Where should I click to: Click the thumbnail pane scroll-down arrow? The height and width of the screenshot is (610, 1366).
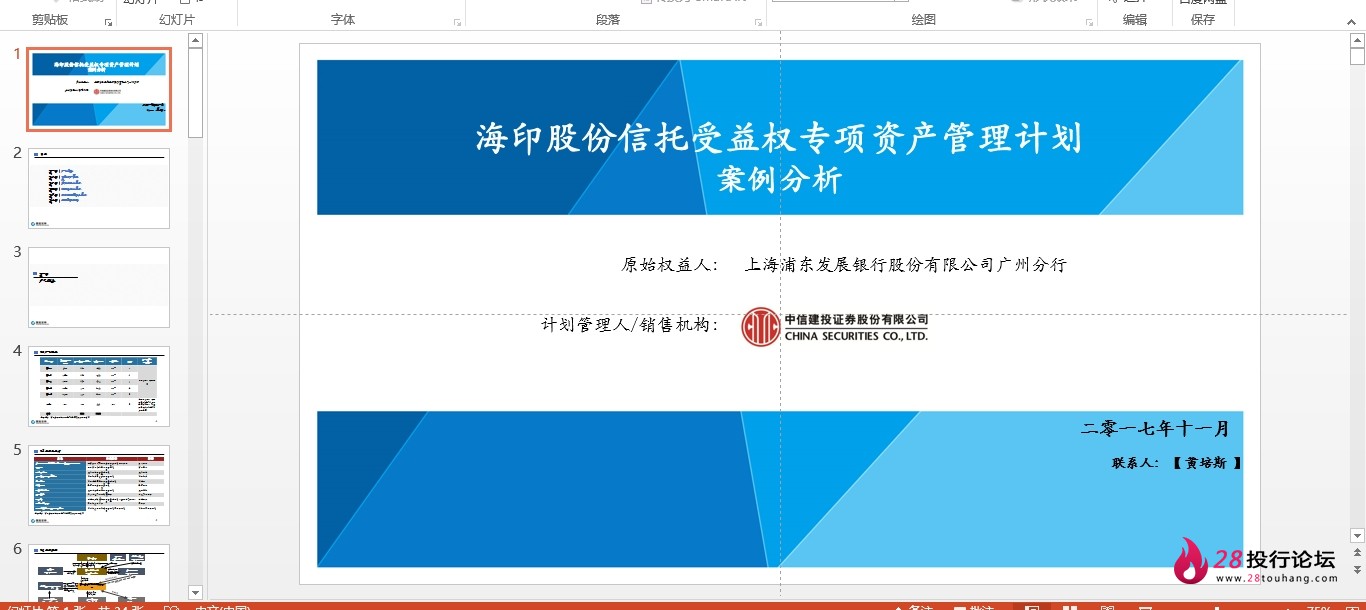click(195, 593)
